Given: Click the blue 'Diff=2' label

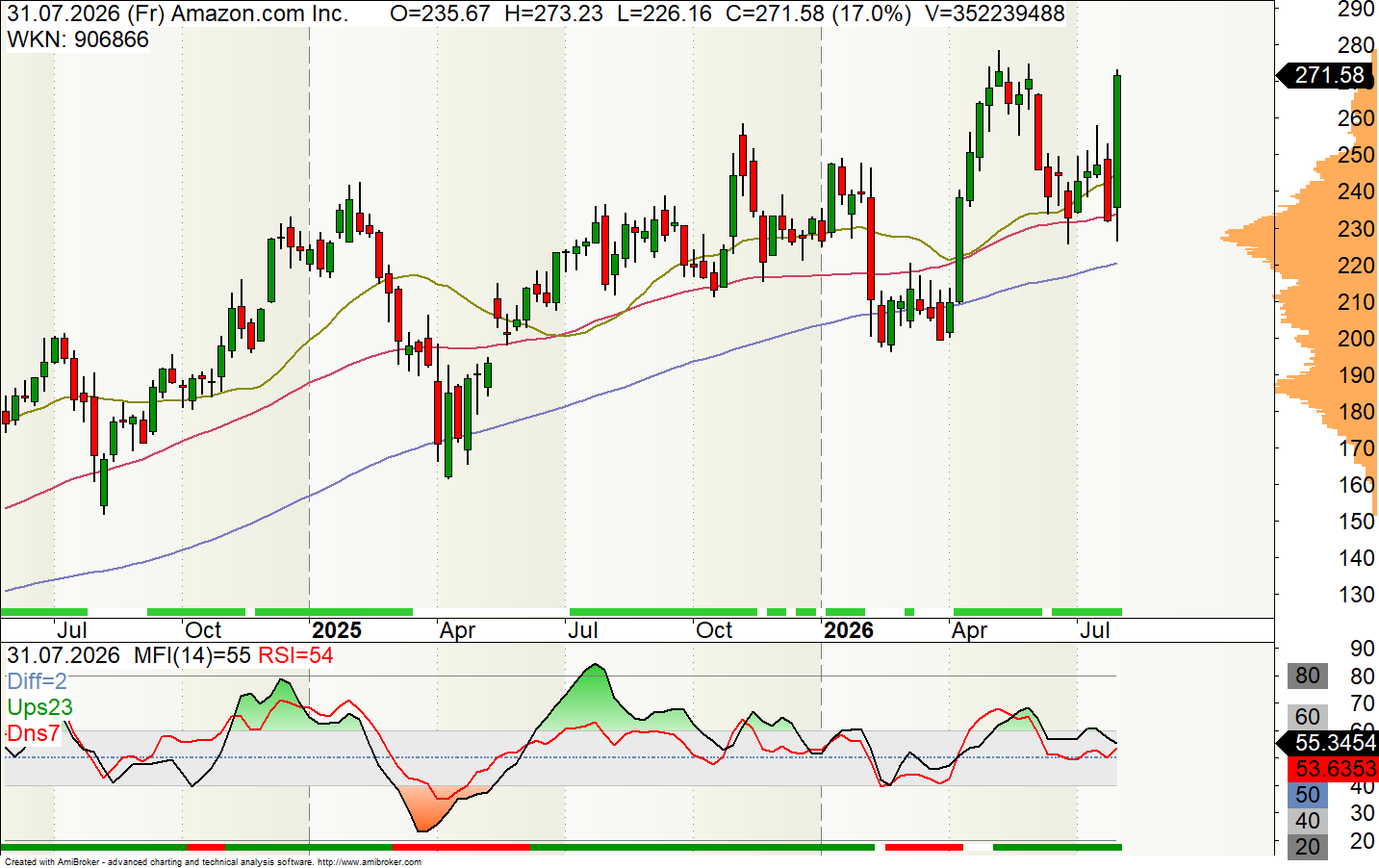Looking at the screenshot, I should (x=37, y=681).
